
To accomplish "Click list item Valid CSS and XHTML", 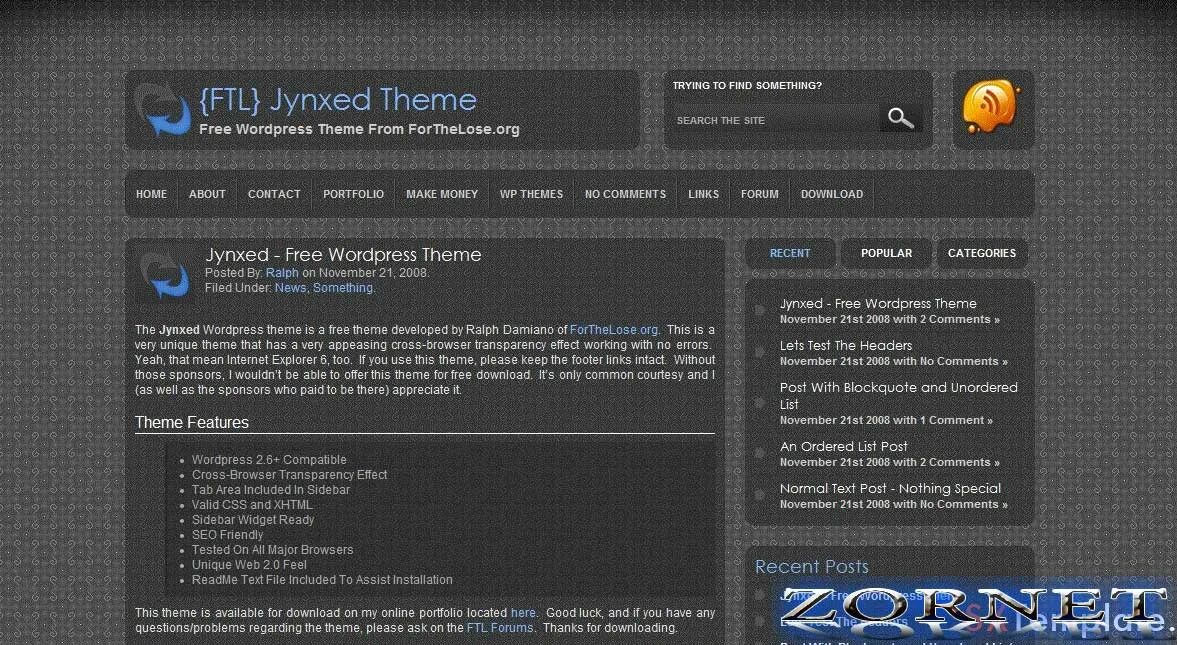I will [251, 505].
